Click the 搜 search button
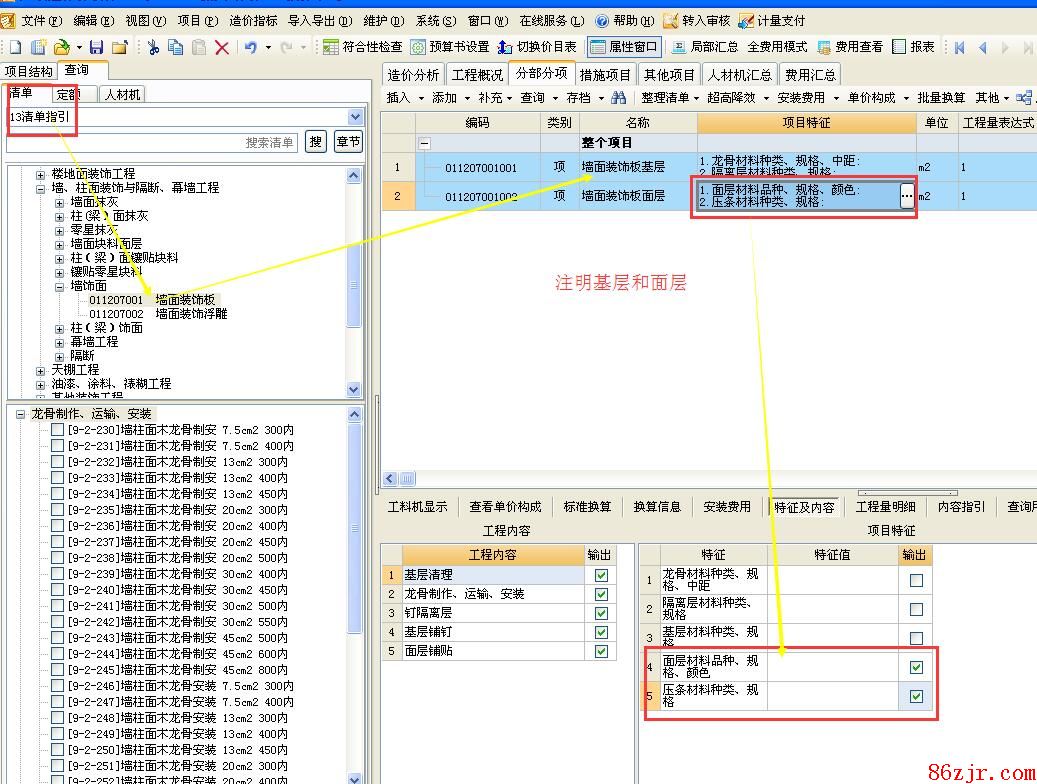1037x784 pixels. click(315, 143)
